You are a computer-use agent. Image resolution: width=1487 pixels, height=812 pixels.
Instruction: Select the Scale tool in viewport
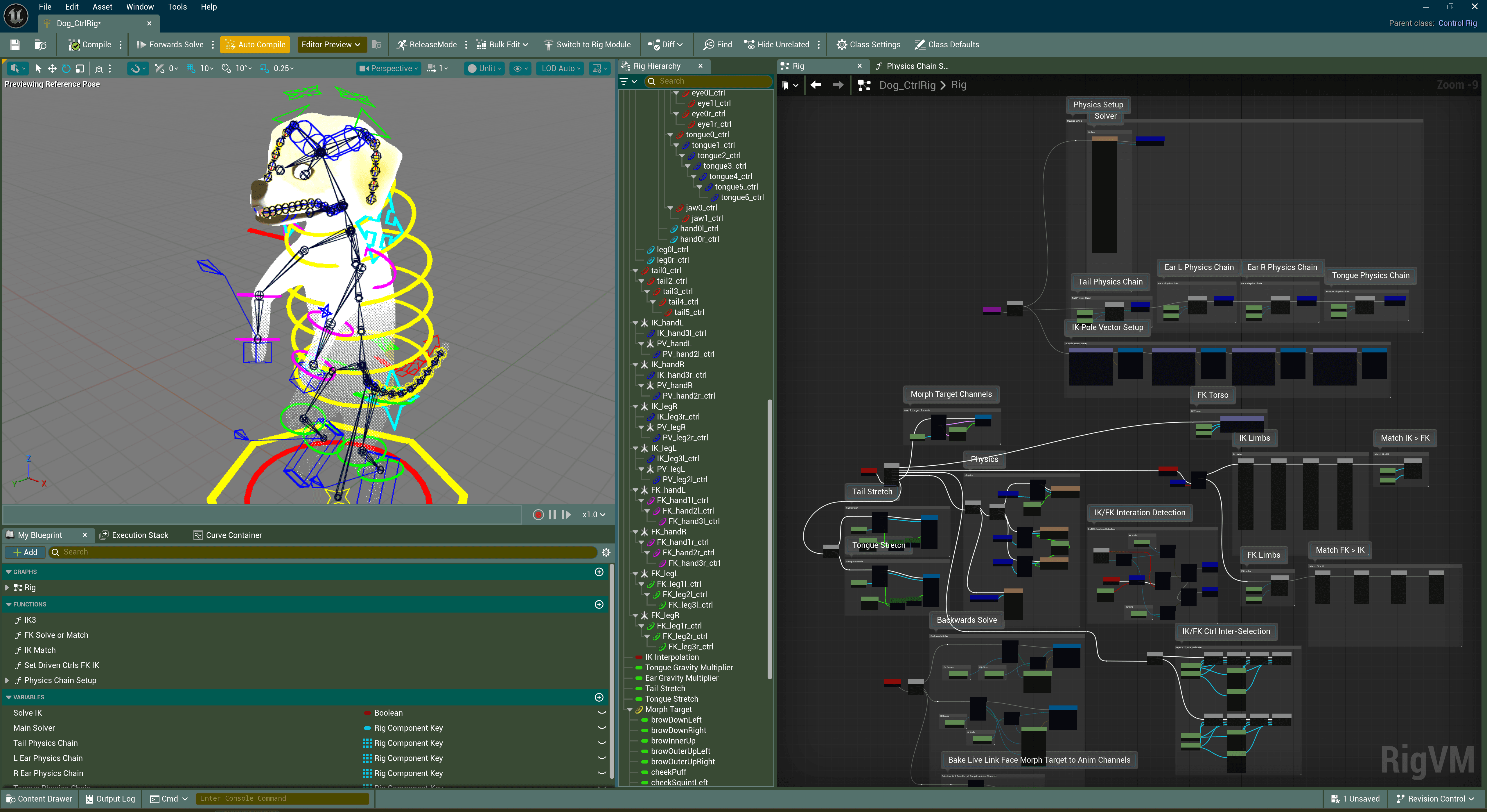80,68
